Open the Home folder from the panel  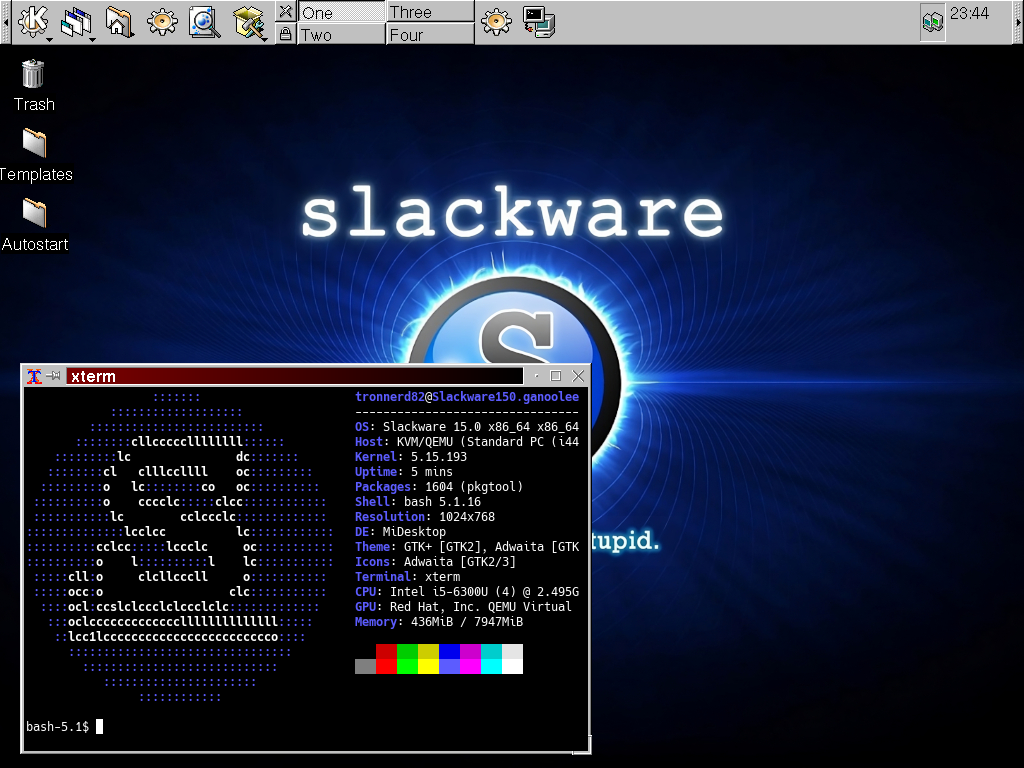click(119, 22)
